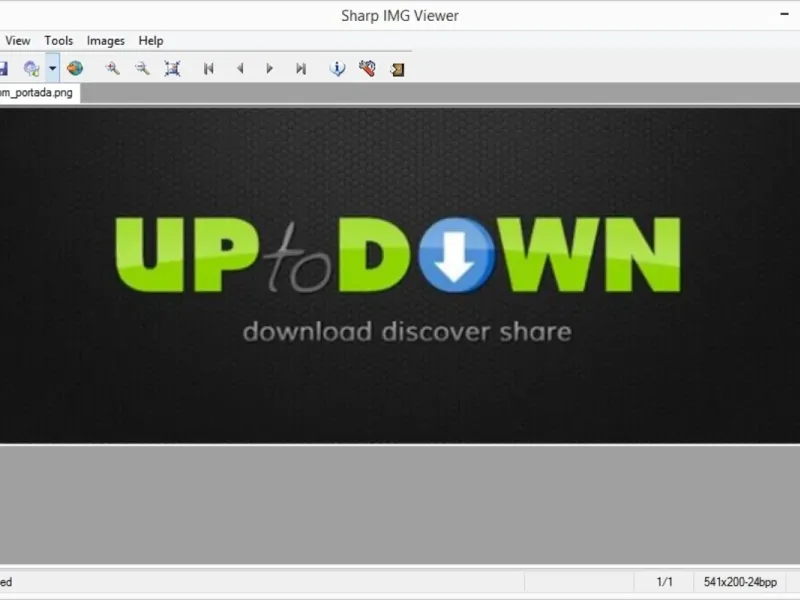The image size is (800, 600).
Task: Go to the next image
Action: click(269, 68)
